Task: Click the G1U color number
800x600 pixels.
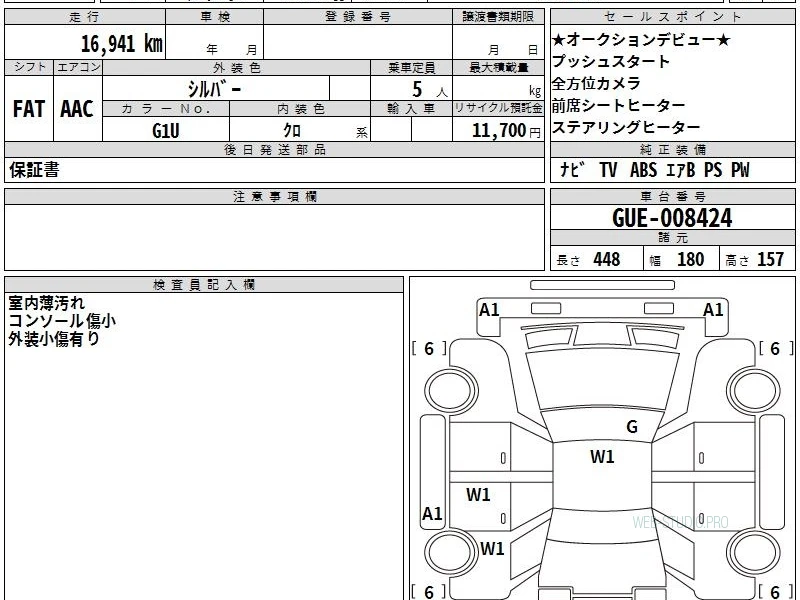Action: point(166,131)
